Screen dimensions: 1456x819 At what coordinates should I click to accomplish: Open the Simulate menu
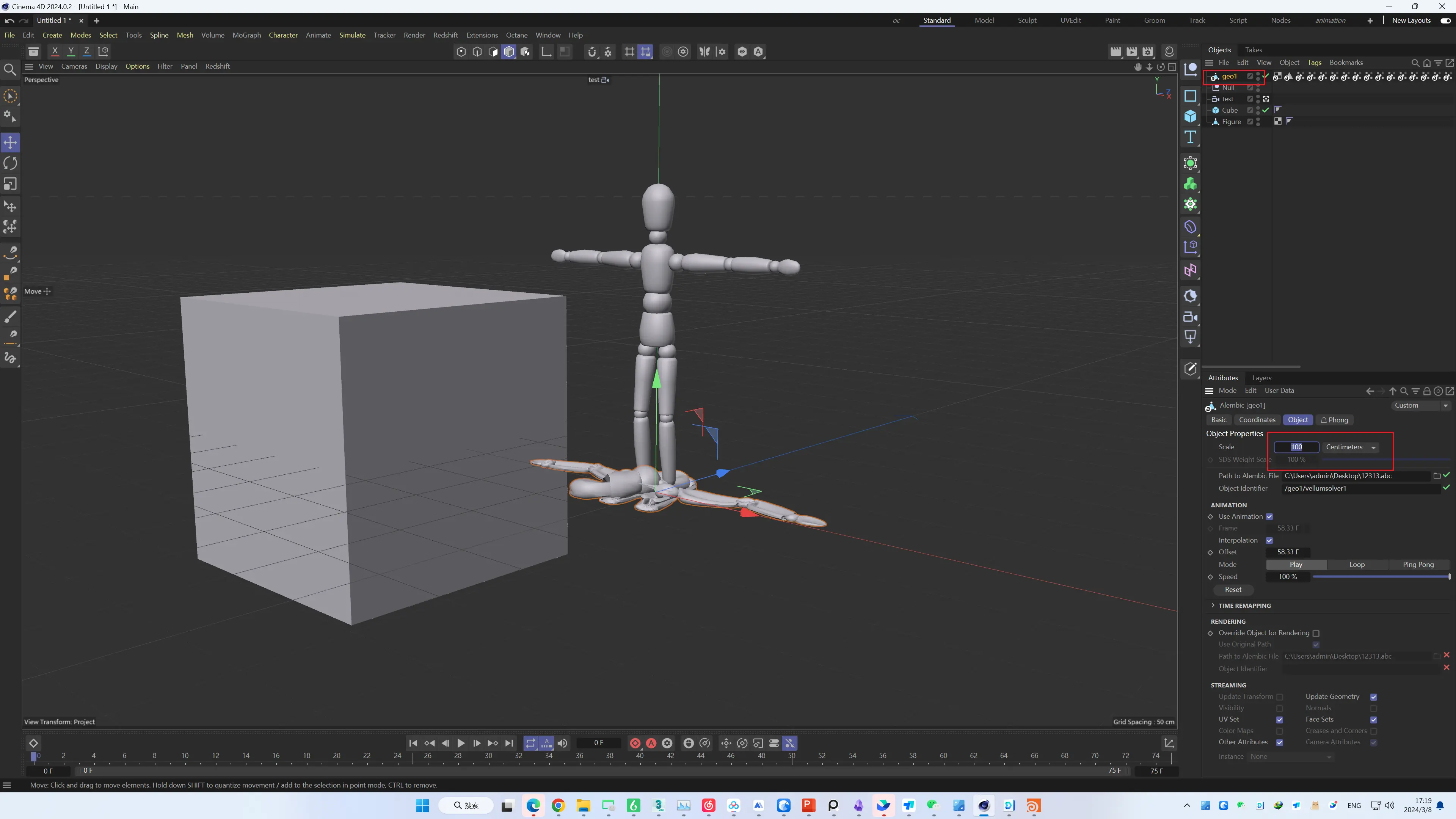[352, 35]
